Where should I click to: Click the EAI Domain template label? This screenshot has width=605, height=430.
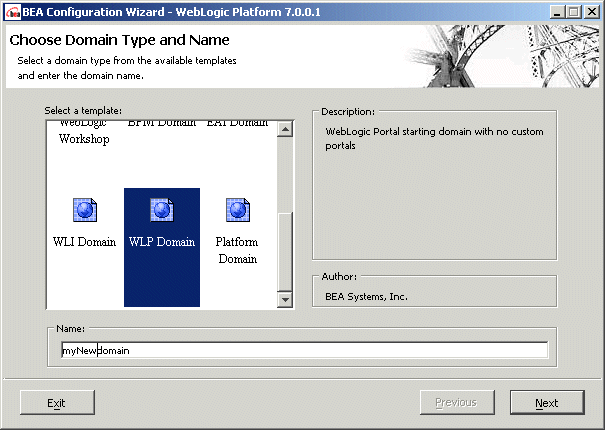(x=237, y=124)
